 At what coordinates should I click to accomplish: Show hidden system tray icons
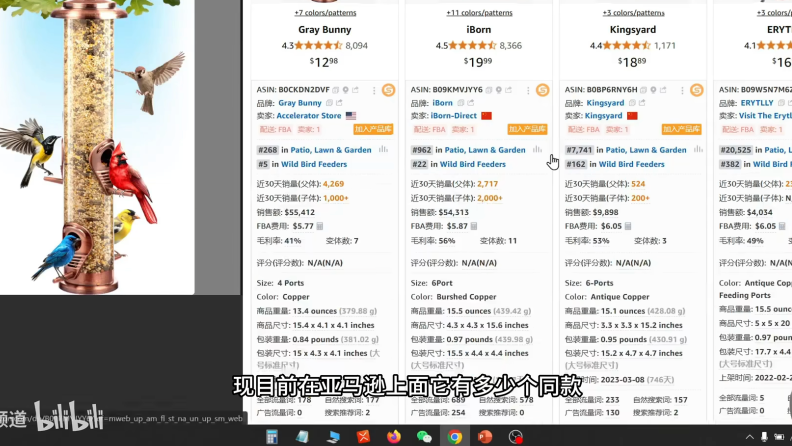click(x=750, y=436)
